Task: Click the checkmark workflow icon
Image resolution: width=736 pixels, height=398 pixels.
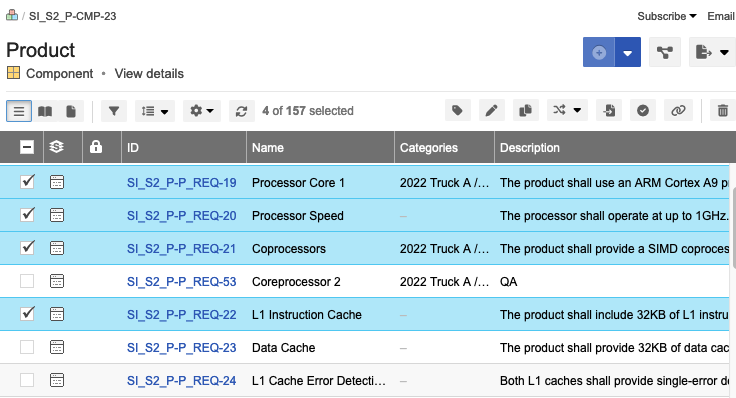Action: click(643, 111)
